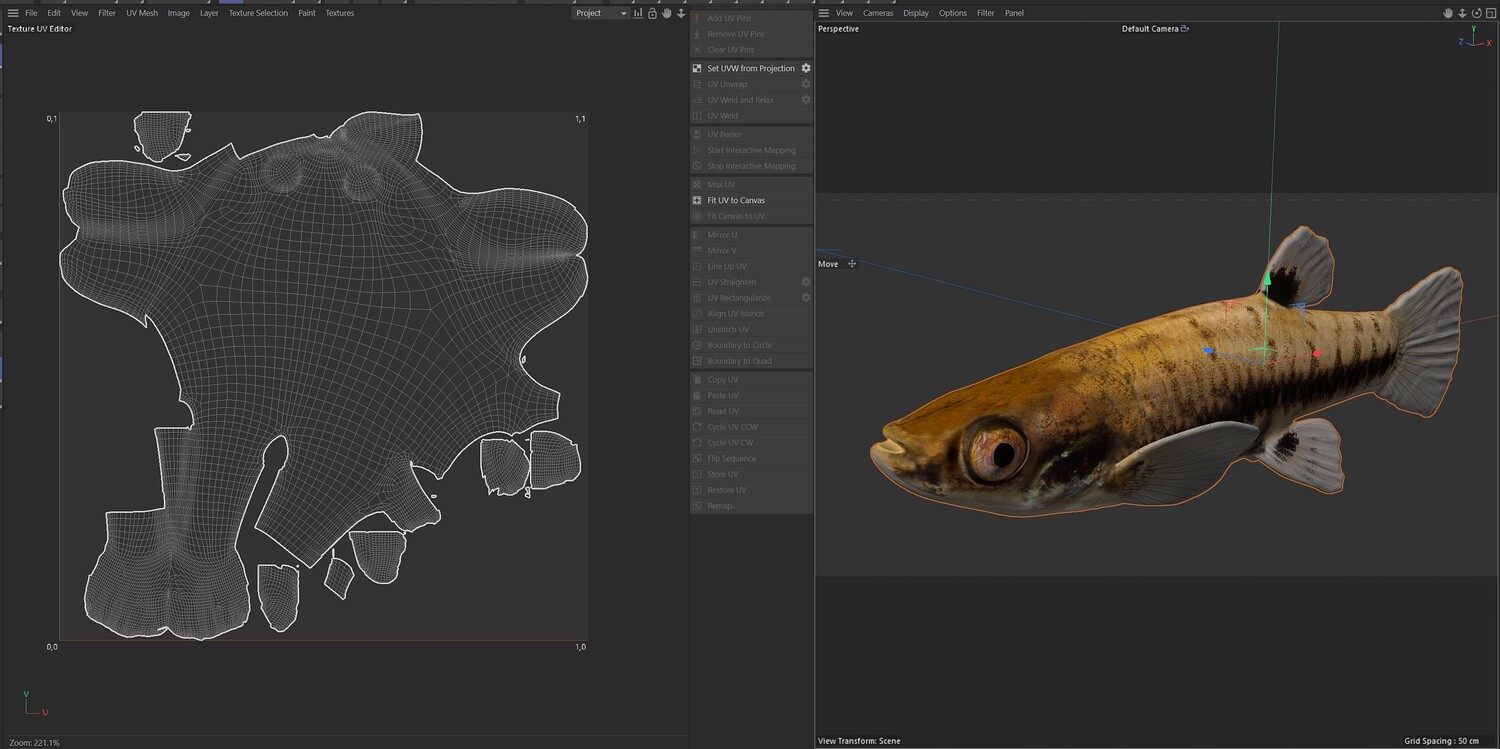Open the viewport Cameras menu
The image size is (1500, 749).
pos(878,13)
